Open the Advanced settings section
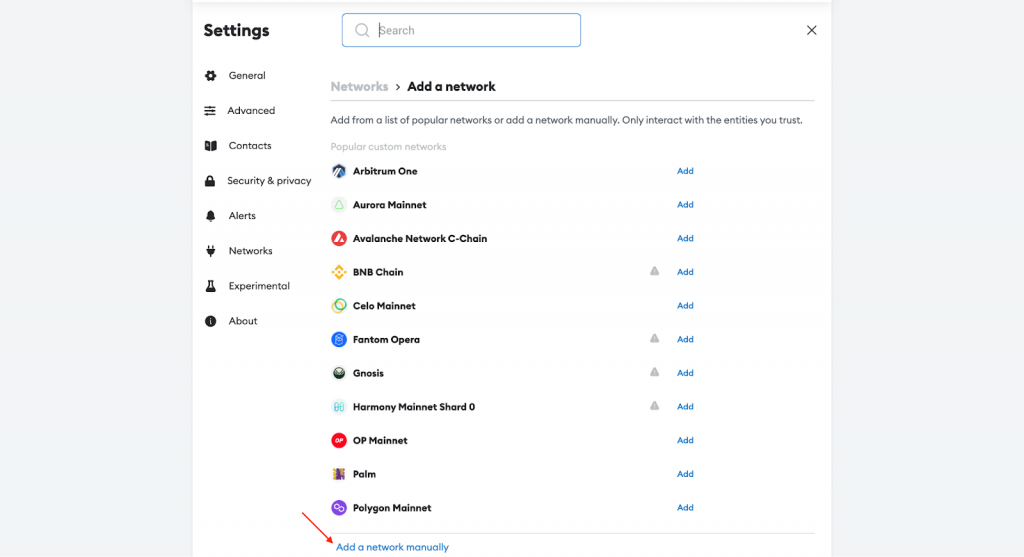 coord(251,111)
